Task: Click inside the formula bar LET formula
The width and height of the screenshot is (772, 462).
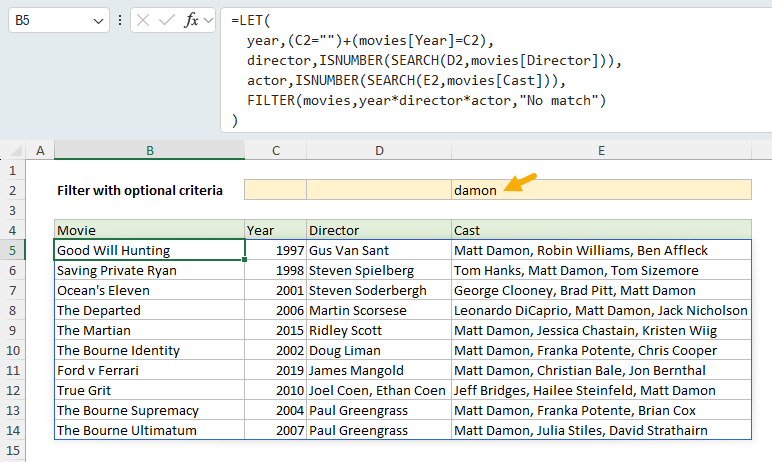Action: [496, 70]
